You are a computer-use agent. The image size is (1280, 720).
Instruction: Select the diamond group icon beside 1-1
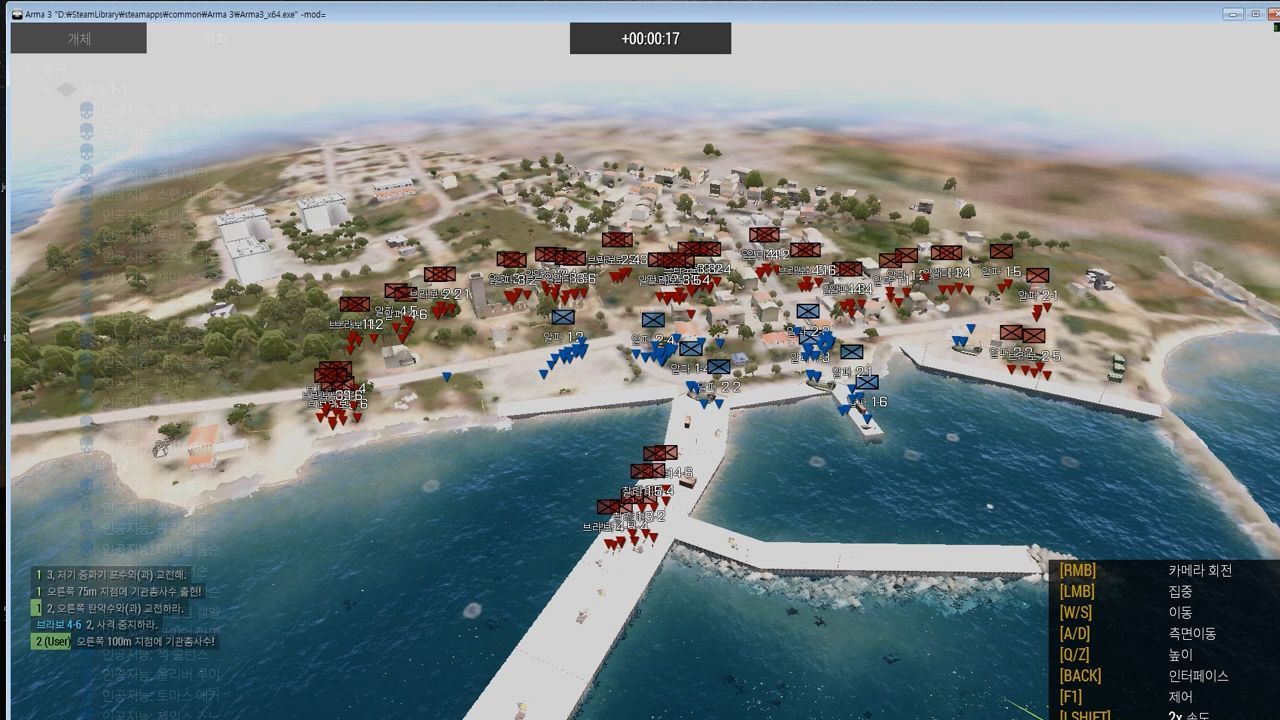66,89
